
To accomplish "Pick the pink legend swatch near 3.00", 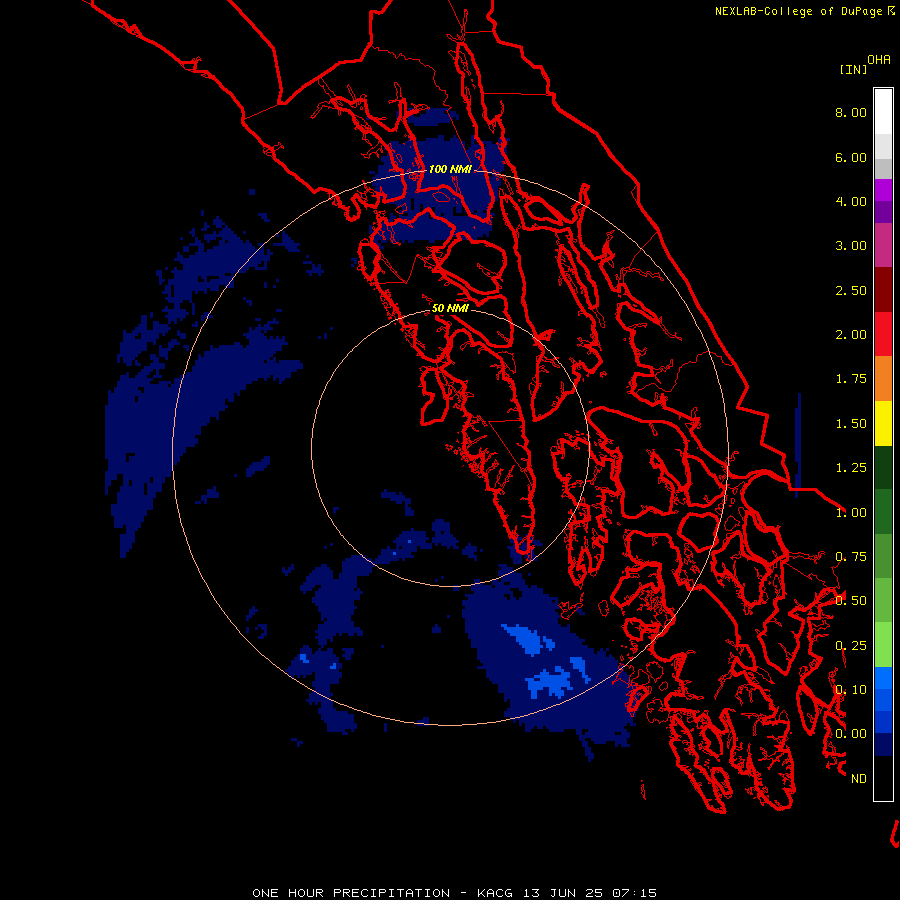I will pos(883,245).
